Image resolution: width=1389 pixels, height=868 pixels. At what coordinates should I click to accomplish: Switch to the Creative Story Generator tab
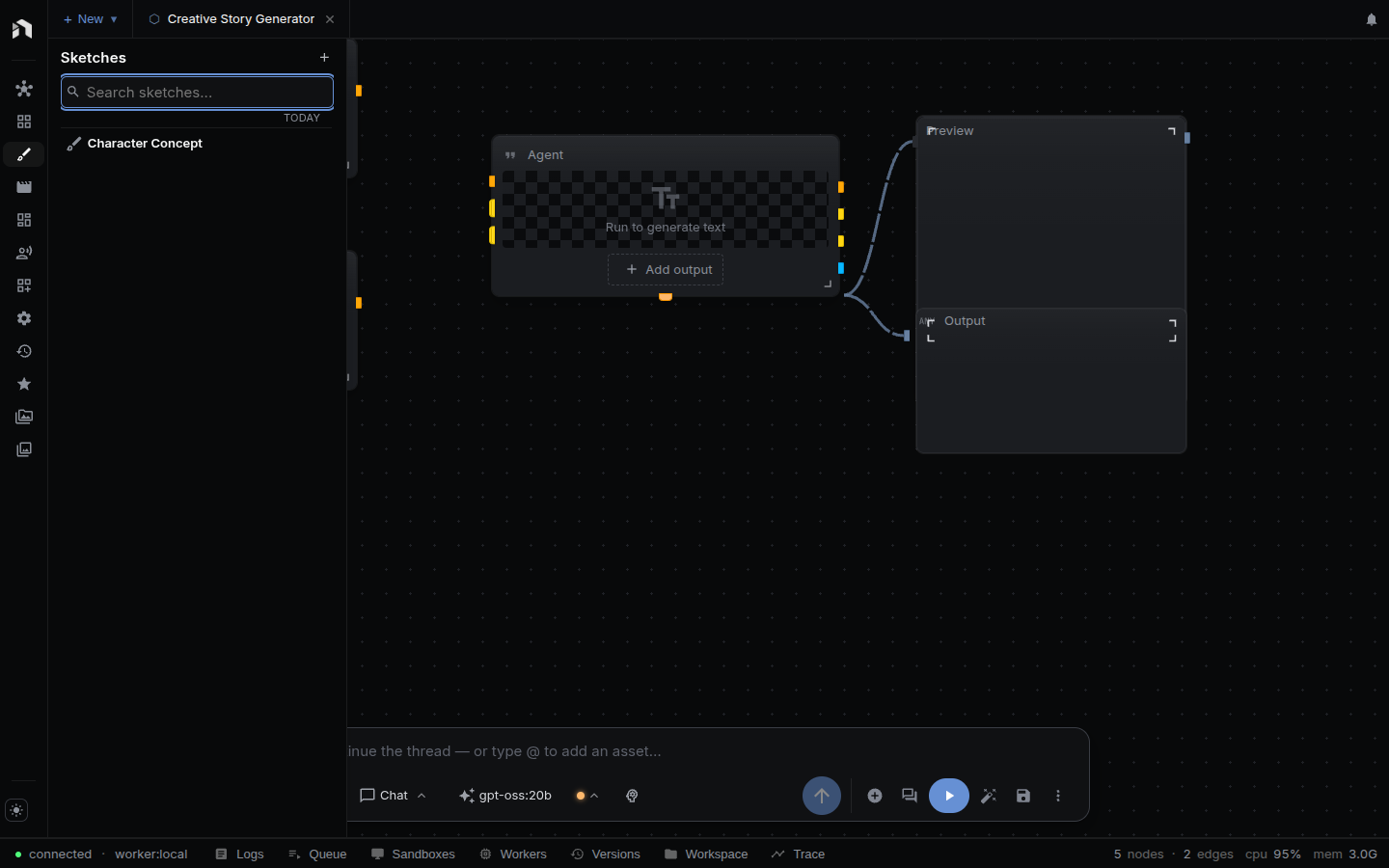click(x=241, y=19)
